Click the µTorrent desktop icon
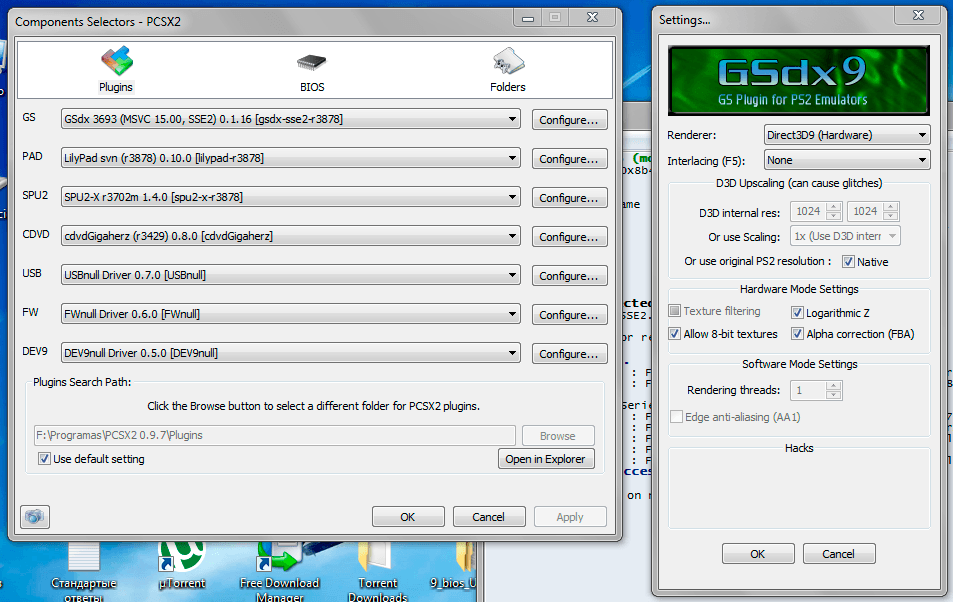Viewport: 953px width, 602px height. pyautogui.click(x=182, y=564)
